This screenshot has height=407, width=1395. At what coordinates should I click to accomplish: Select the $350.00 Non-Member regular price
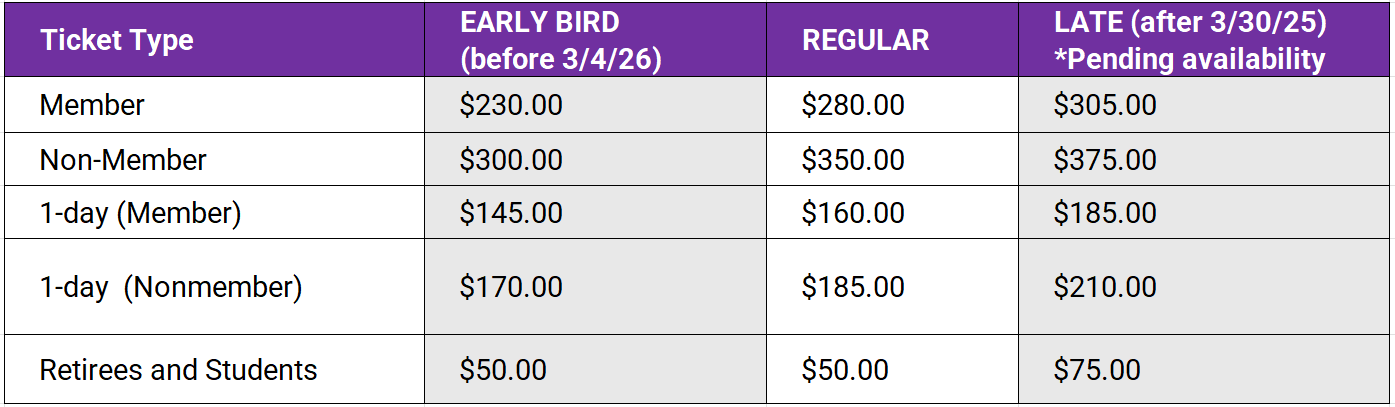[x=853, y=160]
